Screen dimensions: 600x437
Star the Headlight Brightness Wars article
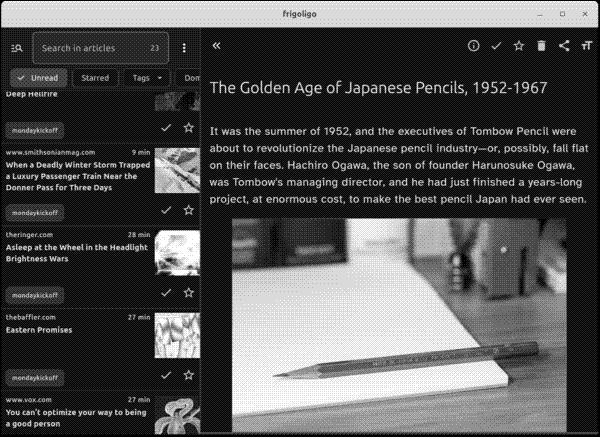(x=189, y=293)
